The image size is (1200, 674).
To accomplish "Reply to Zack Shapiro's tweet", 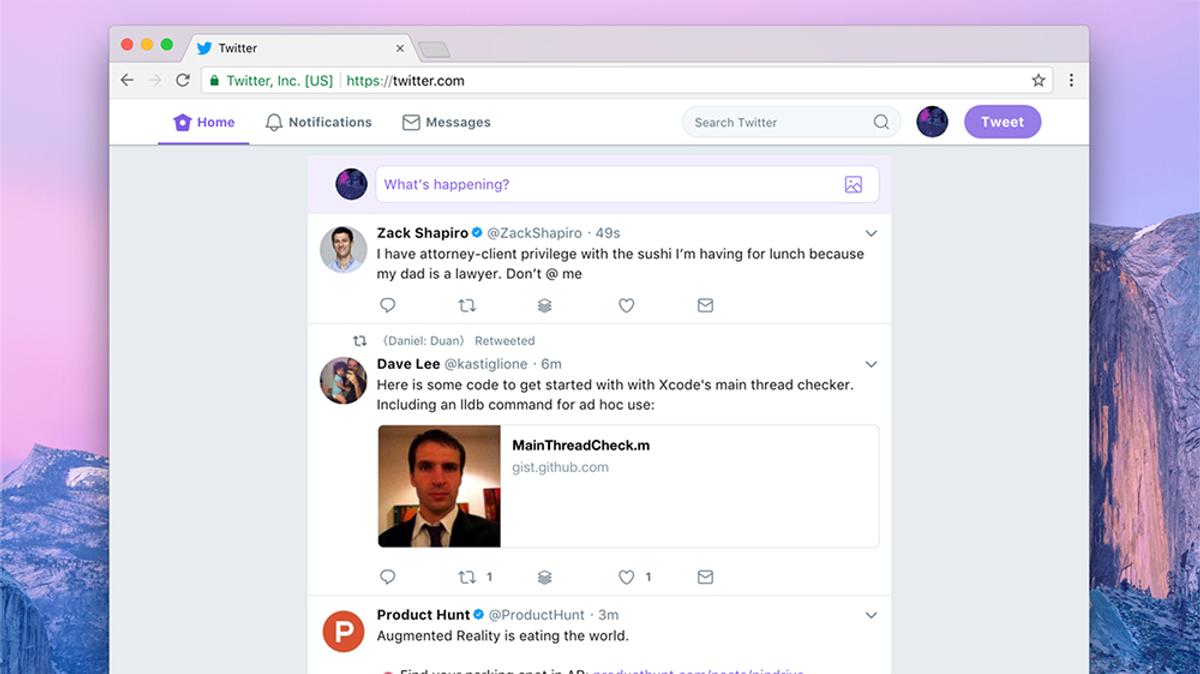I will click(x=388, y=305).
